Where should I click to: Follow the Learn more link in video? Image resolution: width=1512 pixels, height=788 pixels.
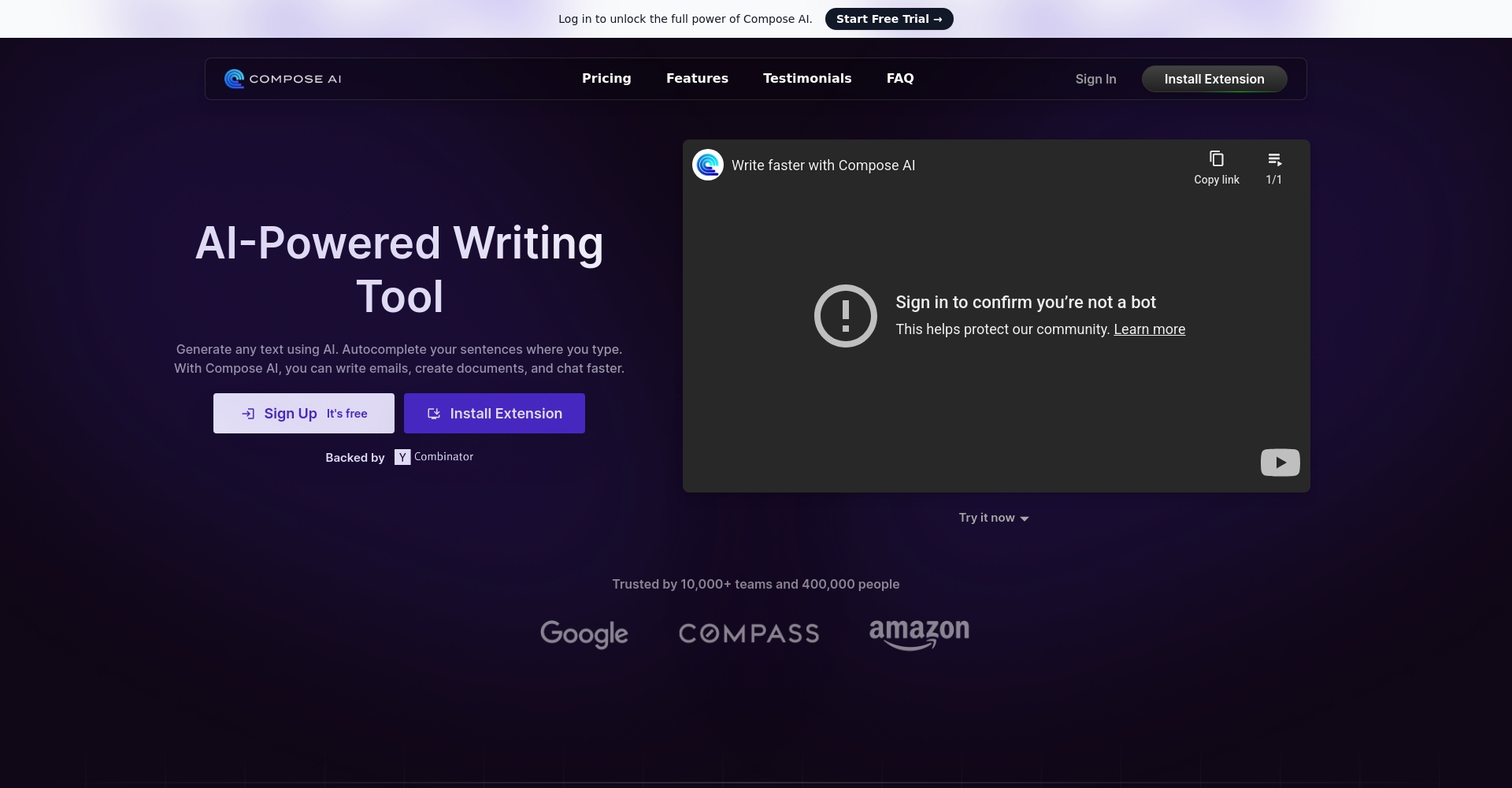tap(1149, 329)
